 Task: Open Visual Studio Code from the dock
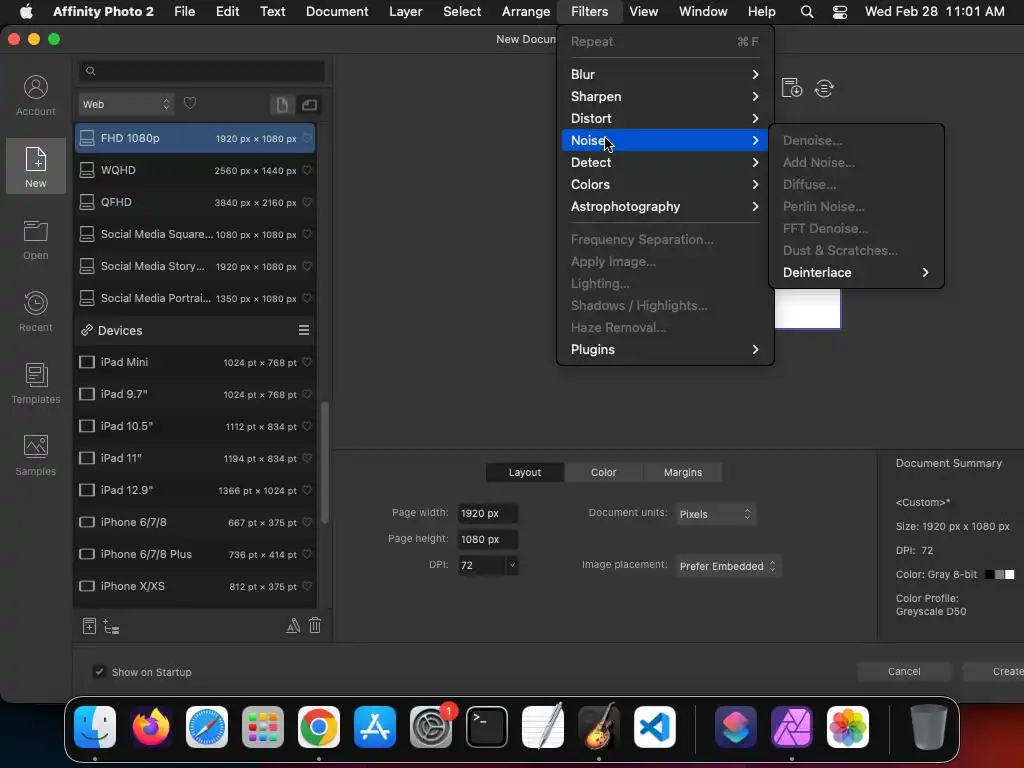click(x=654, y=726)
